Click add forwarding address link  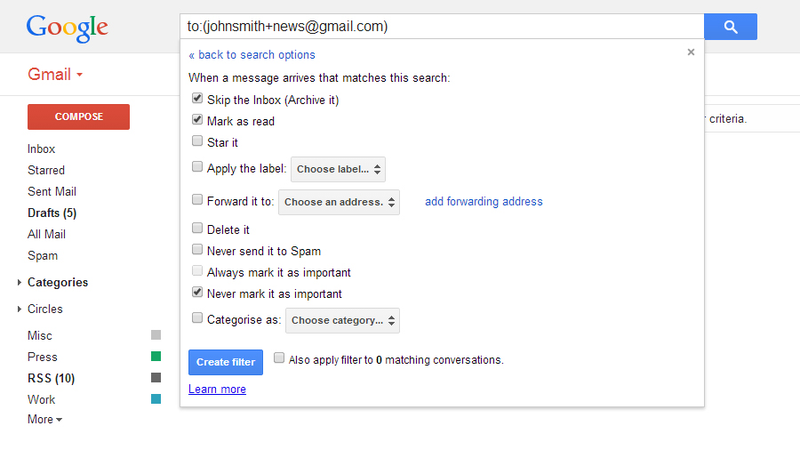(484, 202)
